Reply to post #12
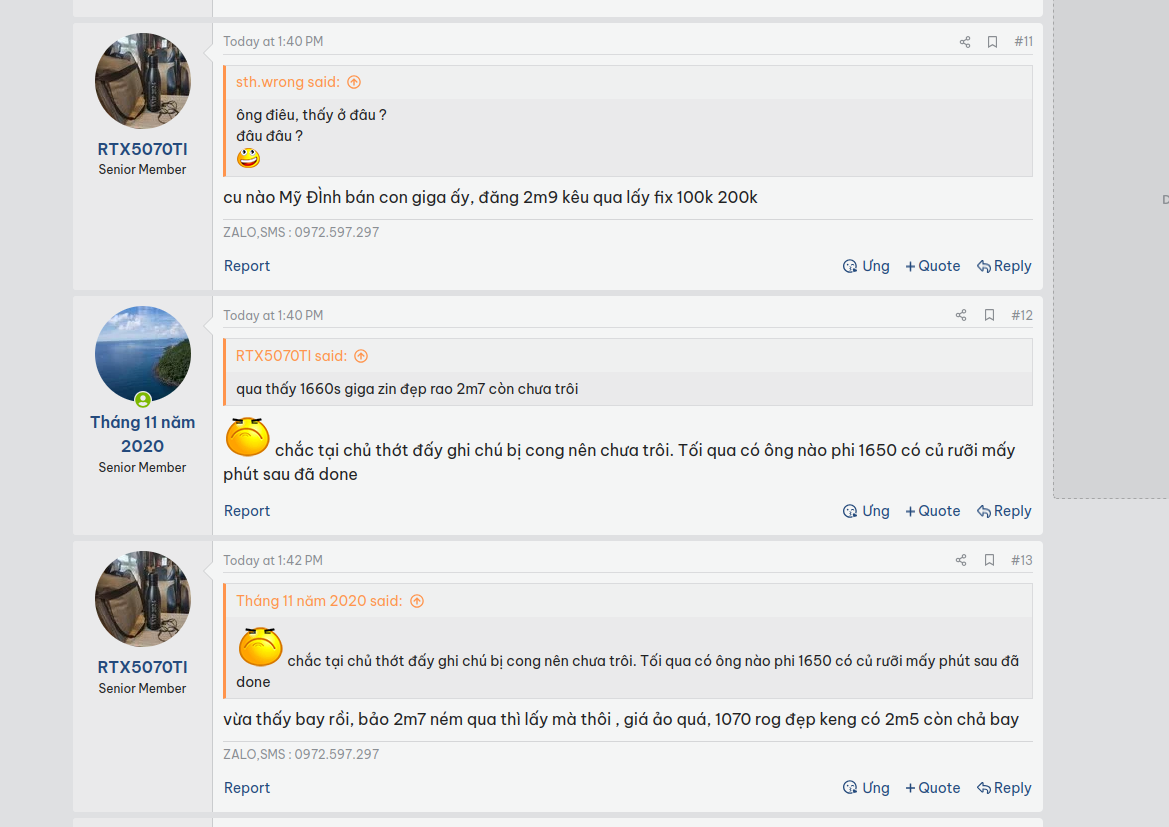The image size is (1169, 827). pos(1004,511)
